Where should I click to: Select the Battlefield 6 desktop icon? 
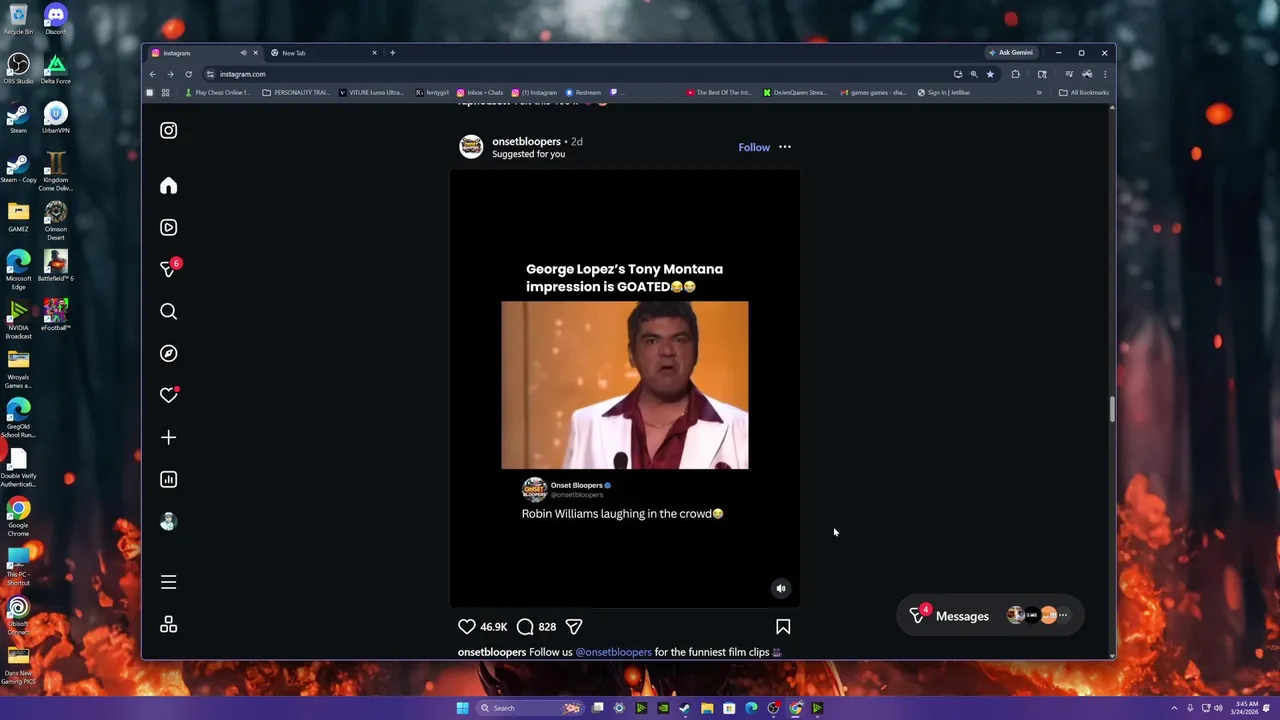(x=56, y=266)
